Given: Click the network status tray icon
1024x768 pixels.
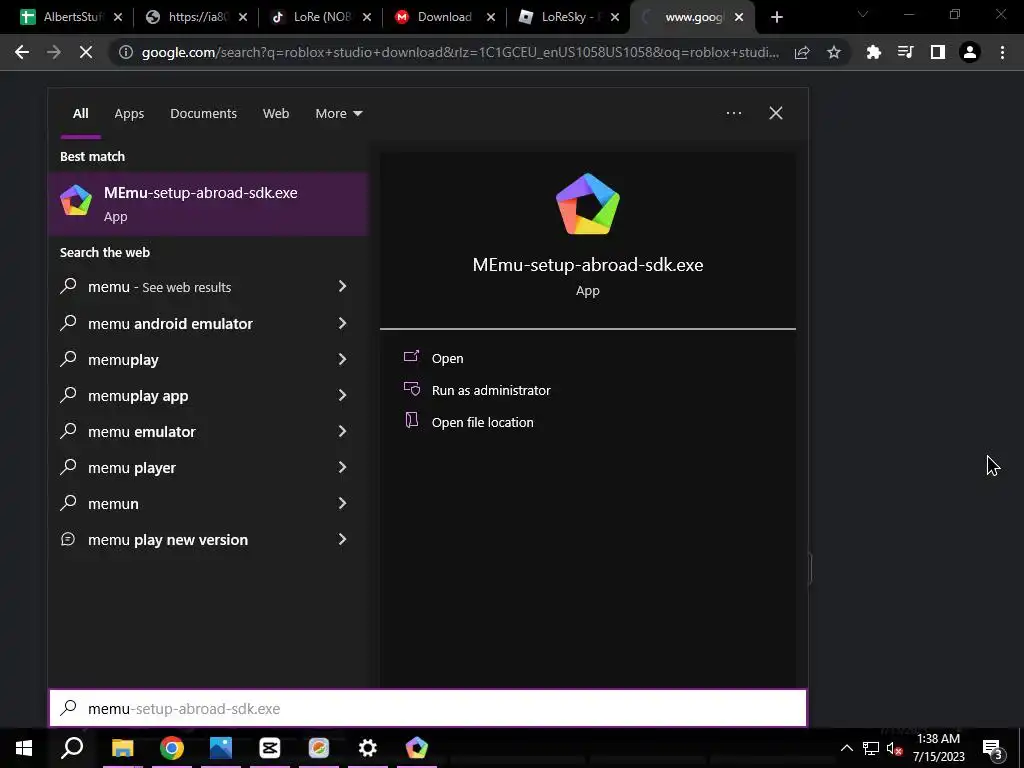Looking at the screenshot, I should [x=871, y=748].
